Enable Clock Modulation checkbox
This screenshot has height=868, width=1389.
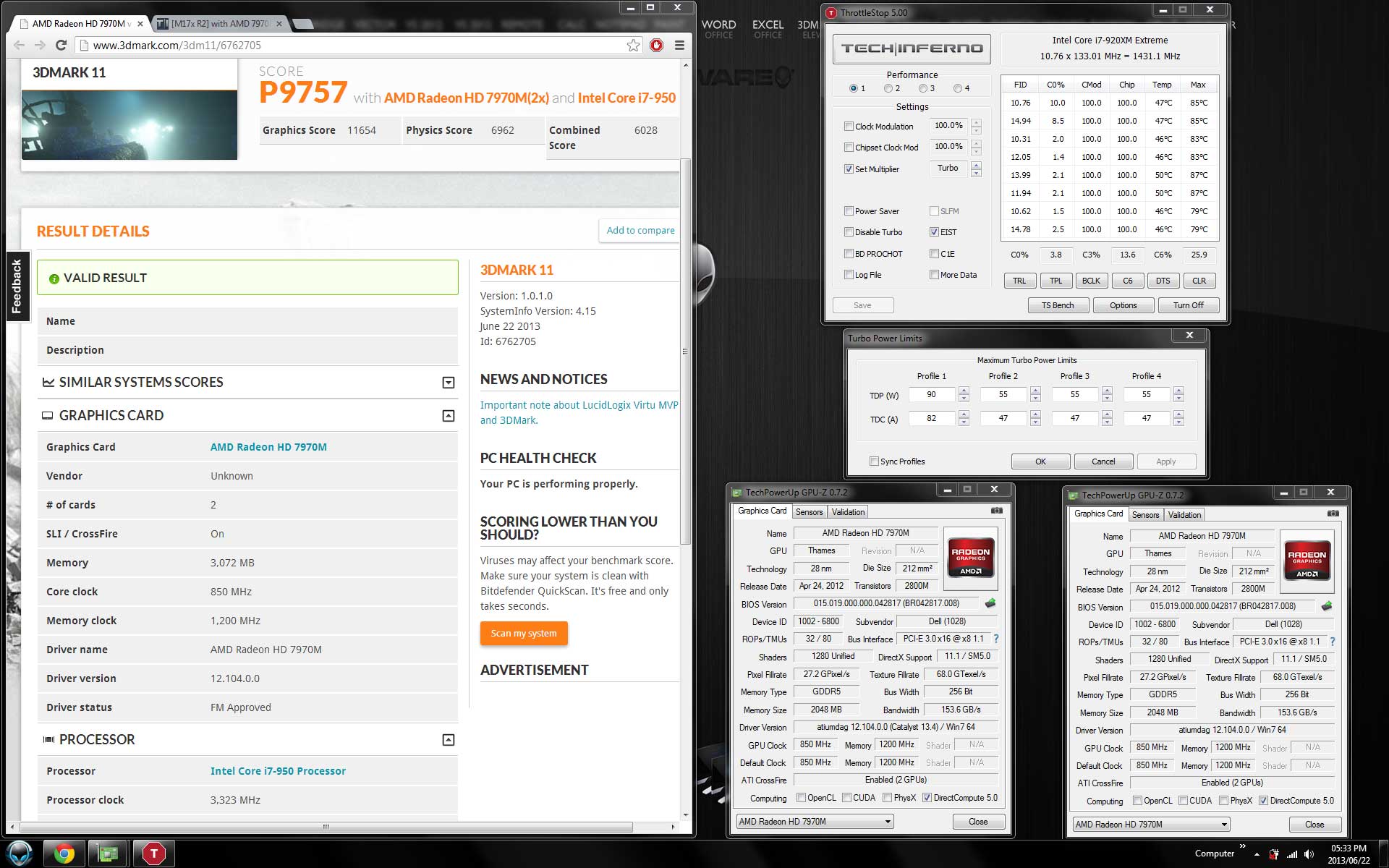pos(849,127)
